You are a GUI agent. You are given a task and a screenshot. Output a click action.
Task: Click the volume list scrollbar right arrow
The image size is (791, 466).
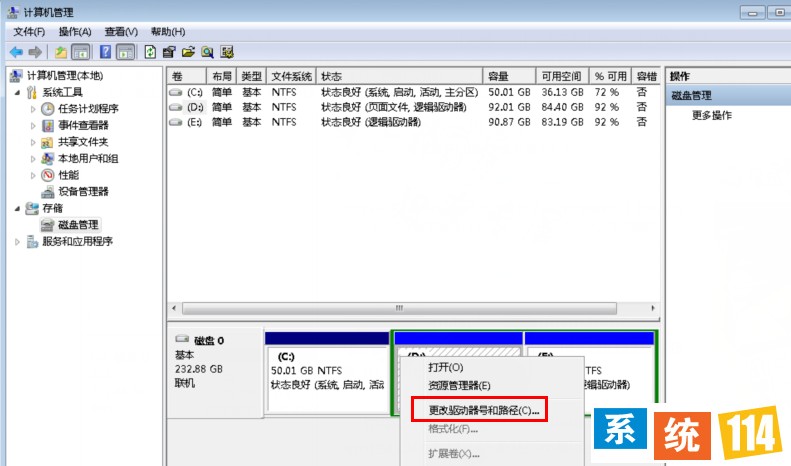(653, 308)
